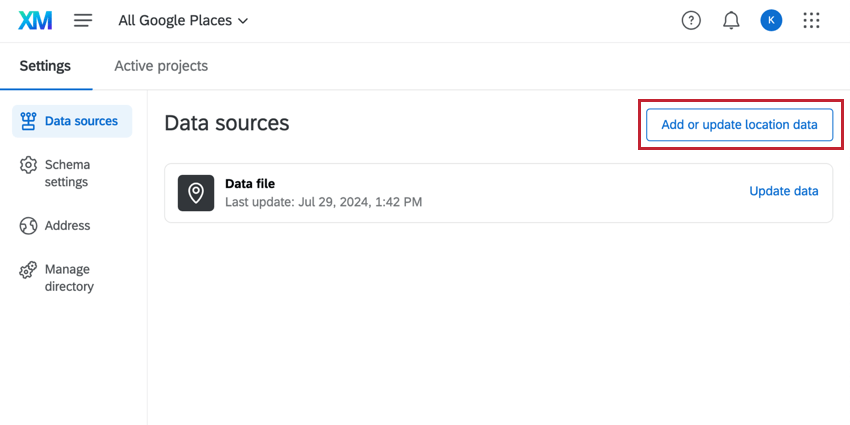Switch to the Settings tab
Screen dimensions: 850x425
click(x=45, y=66)
